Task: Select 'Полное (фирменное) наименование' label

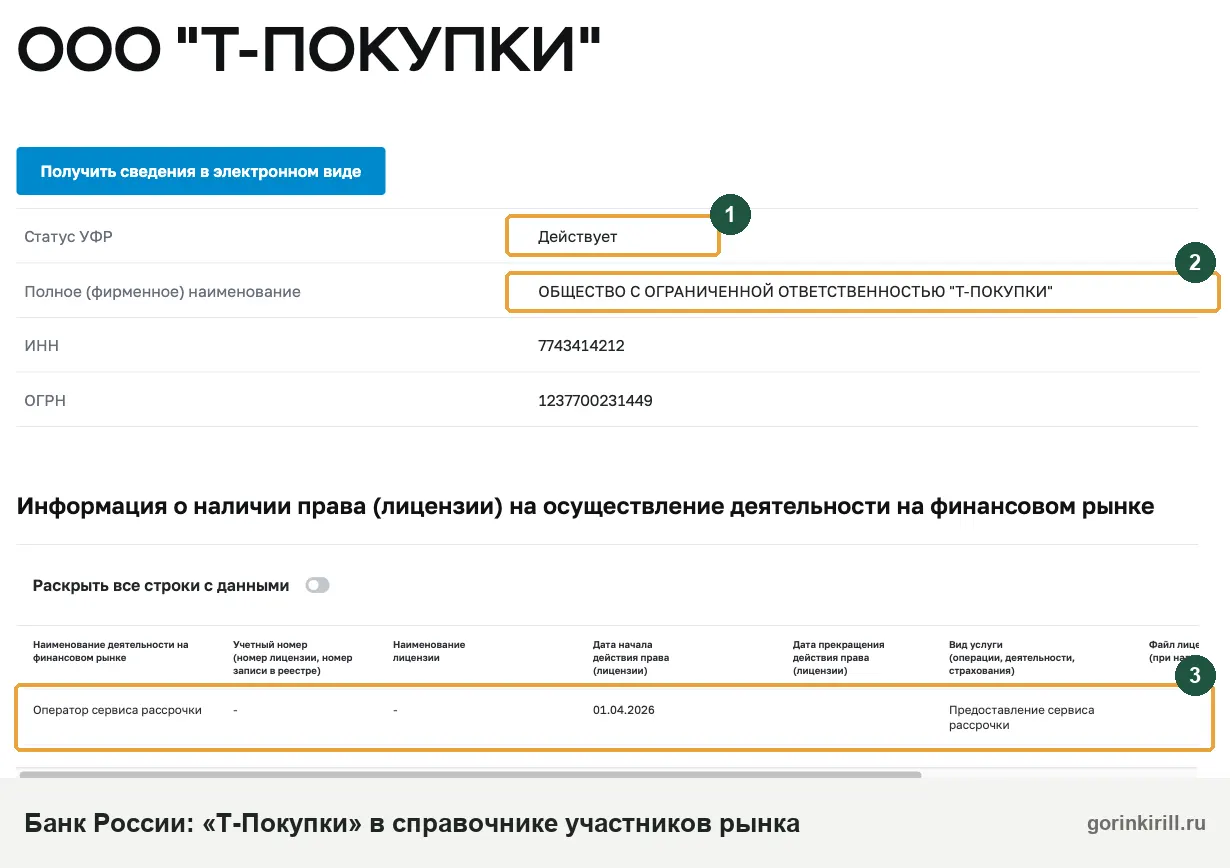Action: (162, 292)
